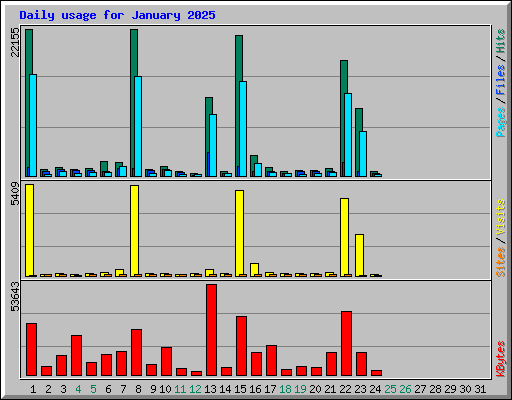
Task: Click the yellow visits bar for day 23
Action: pos(359,255)
